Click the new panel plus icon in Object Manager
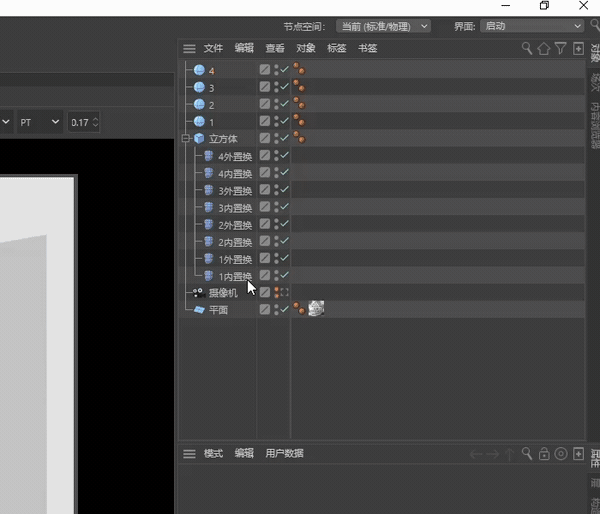This screenshot has width=600, height=514. click(x=578, y=49)
